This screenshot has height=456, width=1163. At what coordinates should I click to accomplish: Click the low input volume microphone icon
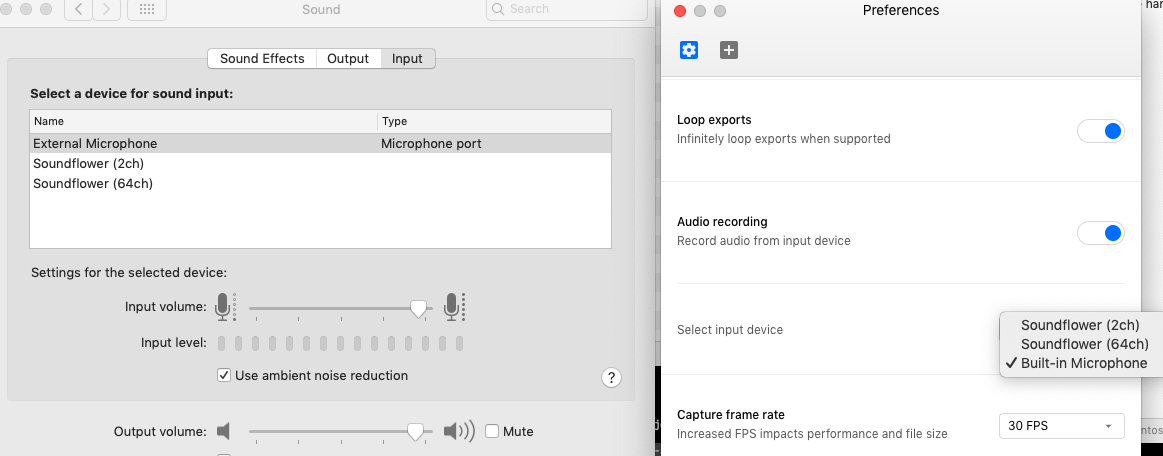(x=225, y=307)
